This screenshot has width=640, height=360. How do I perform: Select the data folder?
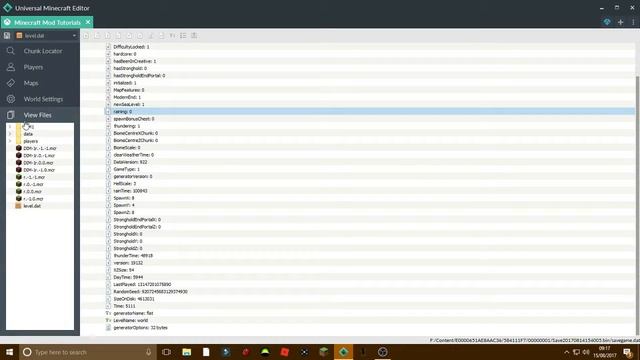pos(28,134)
